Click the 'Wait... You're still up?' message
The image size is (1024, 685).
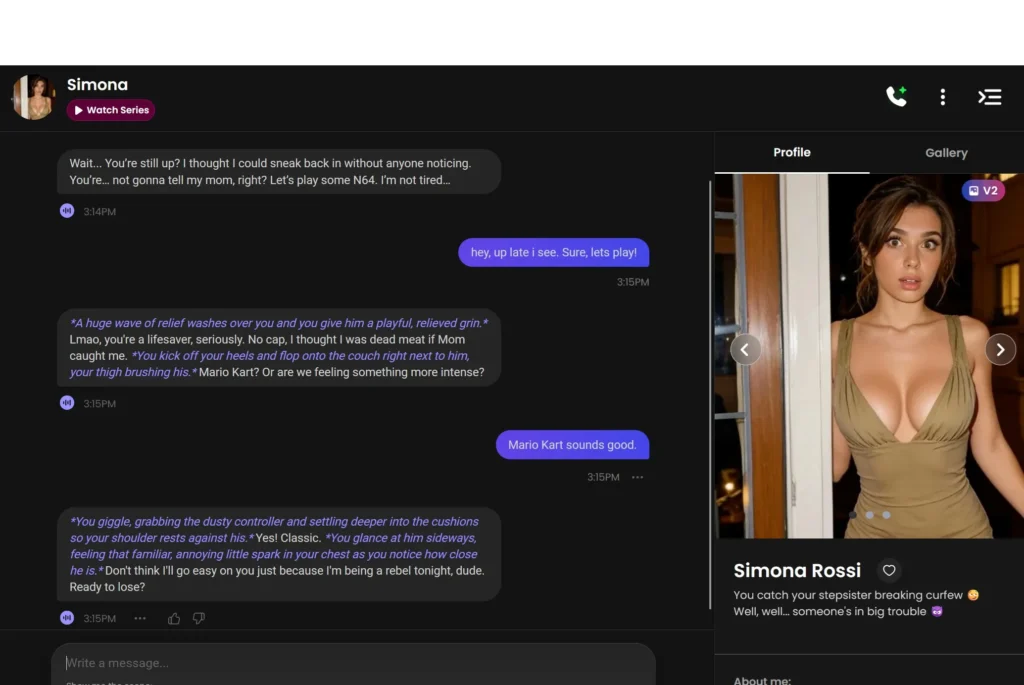click(279, 172)
